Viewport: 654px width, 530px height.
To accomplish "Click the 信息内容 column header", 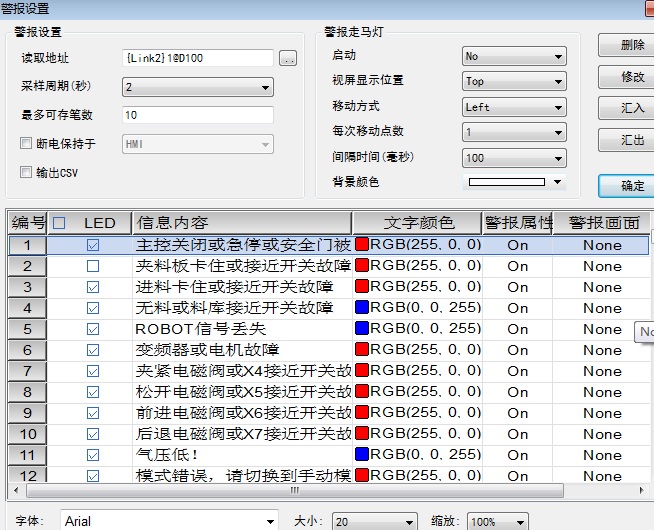I will (240, 223).
